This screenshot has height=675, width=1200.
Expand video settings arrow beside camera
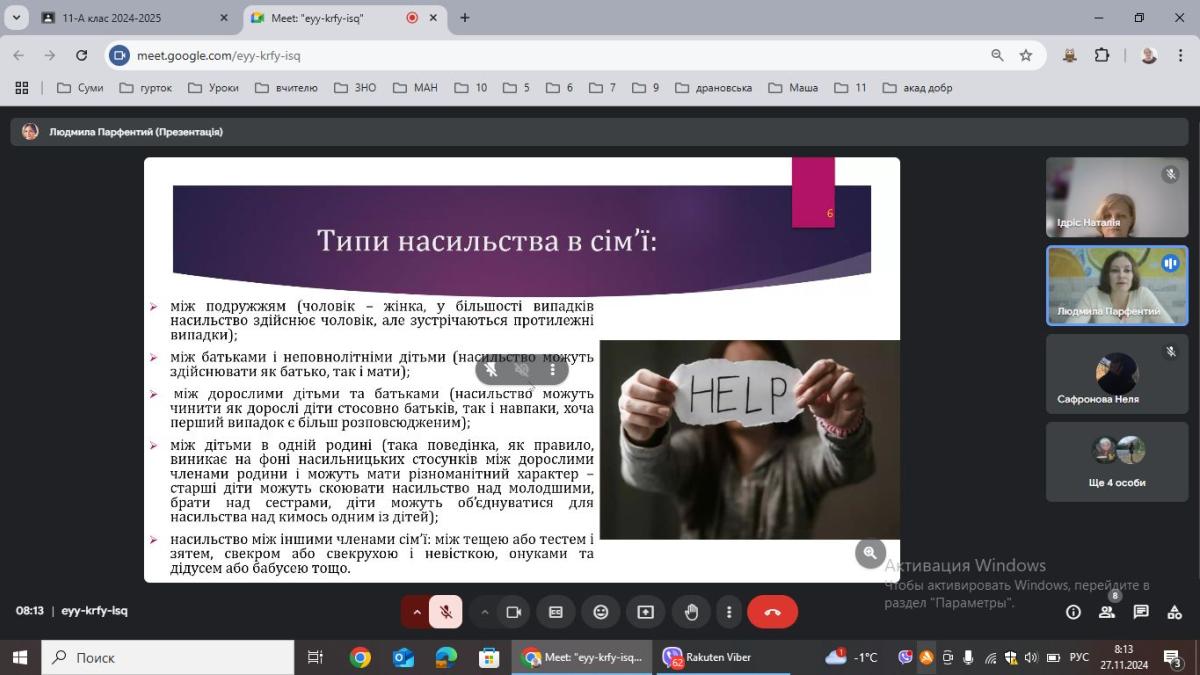484,612
